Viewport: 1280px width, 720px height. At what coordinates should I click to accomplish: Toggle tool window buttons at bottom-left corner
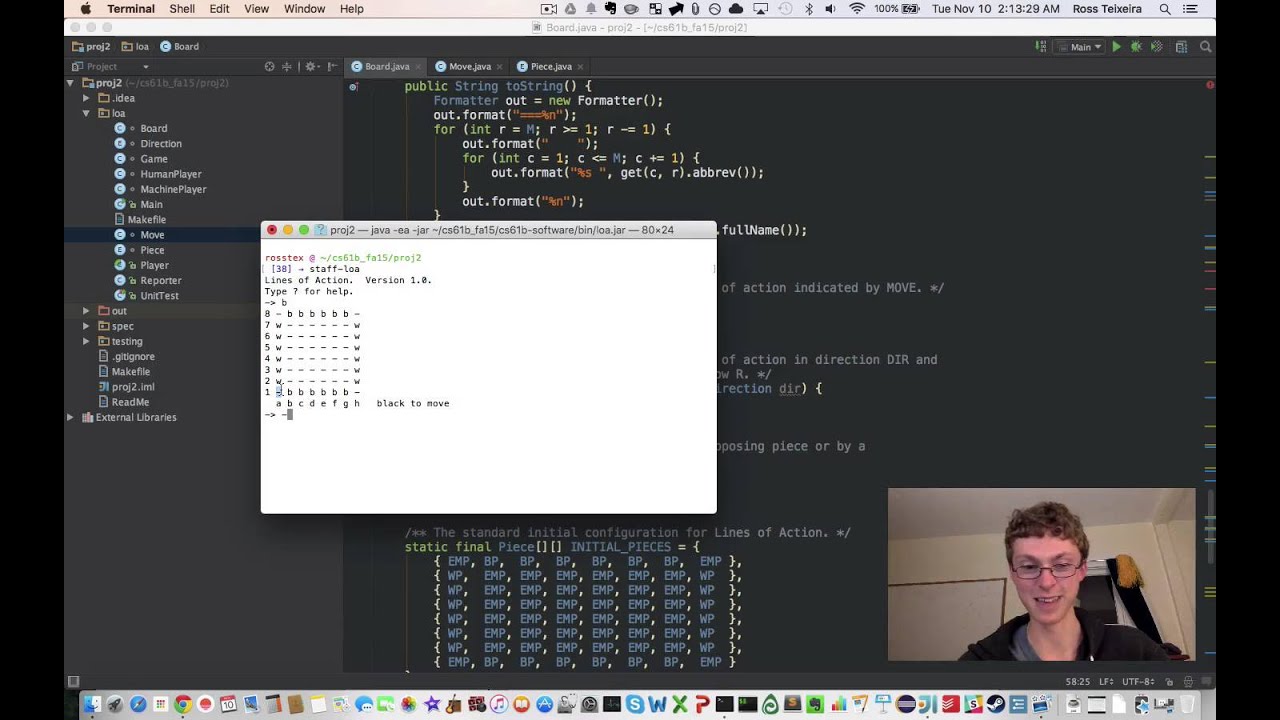coord(73,682)
